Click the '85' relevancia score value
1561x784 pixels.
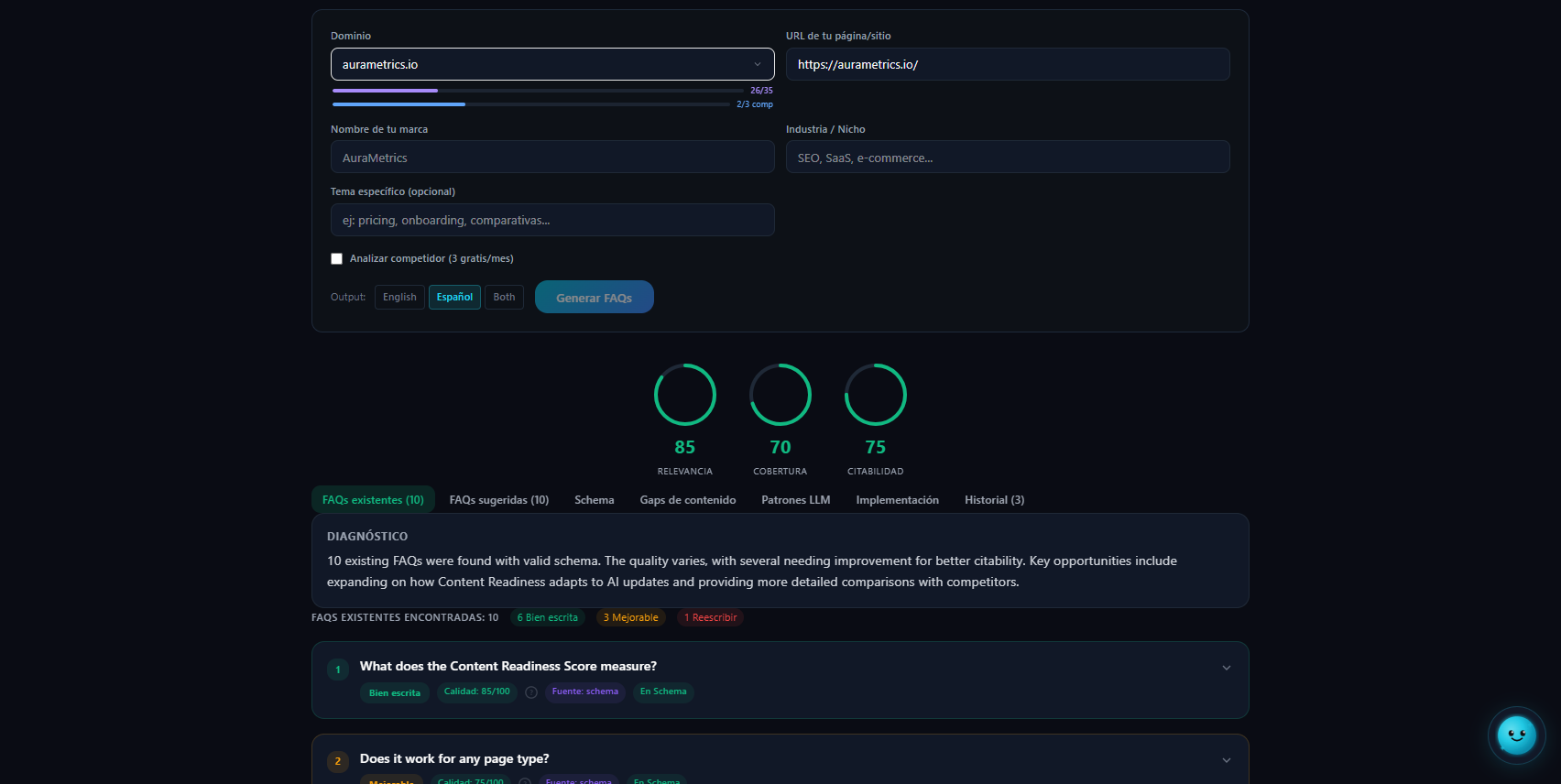click(x=685, y=447)
